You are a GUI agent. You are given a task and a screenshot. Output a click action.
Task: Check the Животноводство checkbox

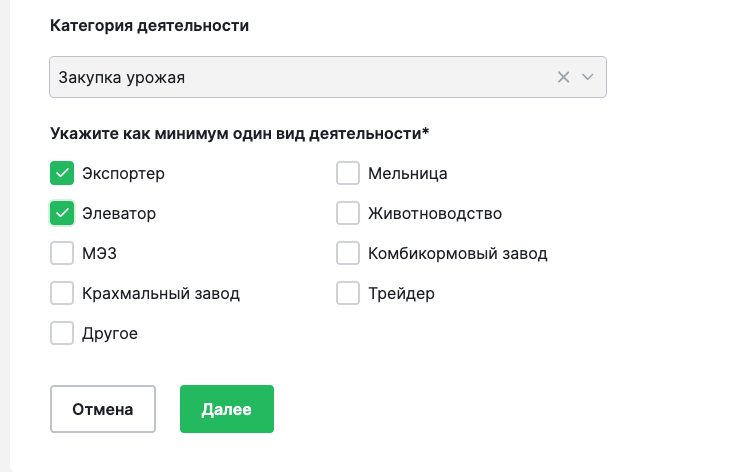(x=348, y=213)
